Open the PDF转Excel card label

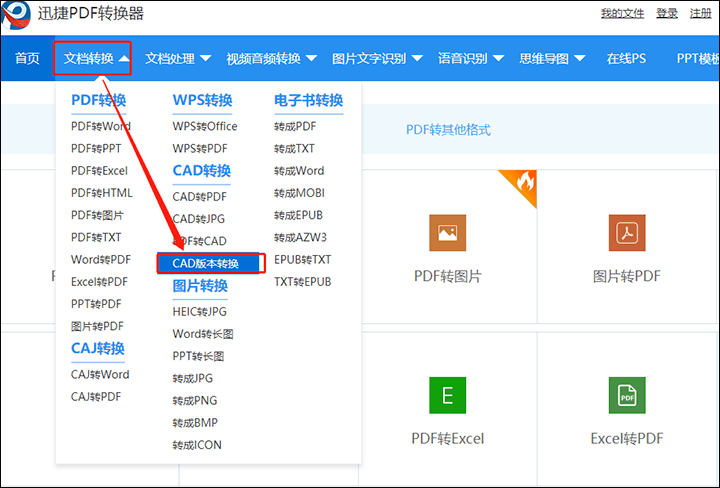(448, 439)
